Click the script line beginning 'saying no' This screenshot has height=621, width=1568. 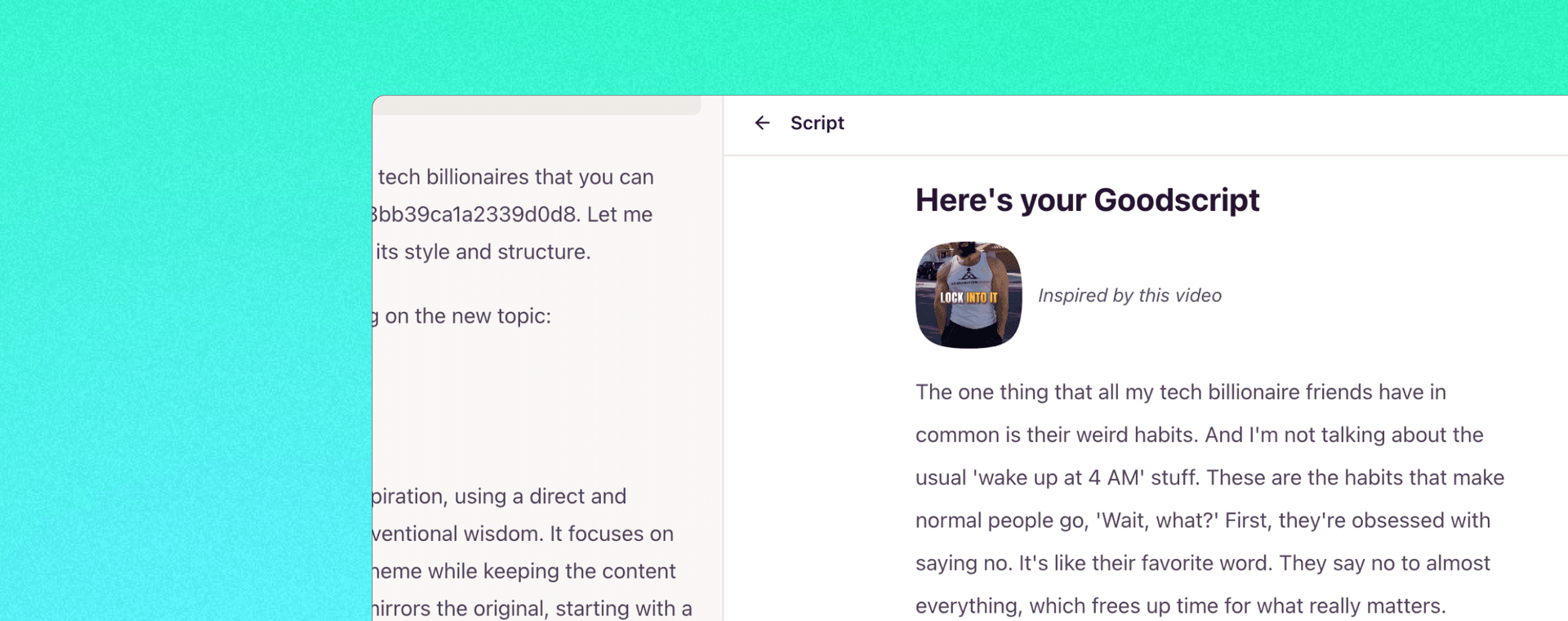(1202, 563)
